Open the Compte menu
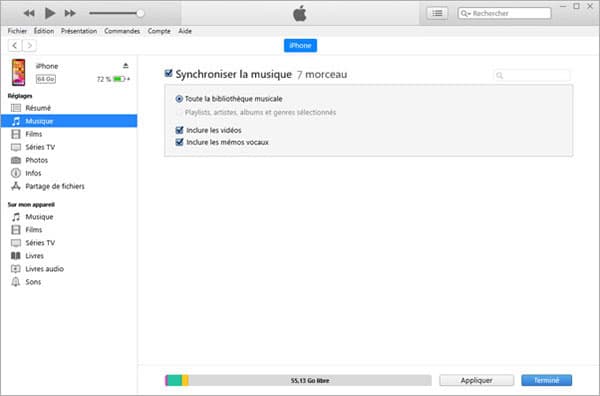 pos(159,31)
